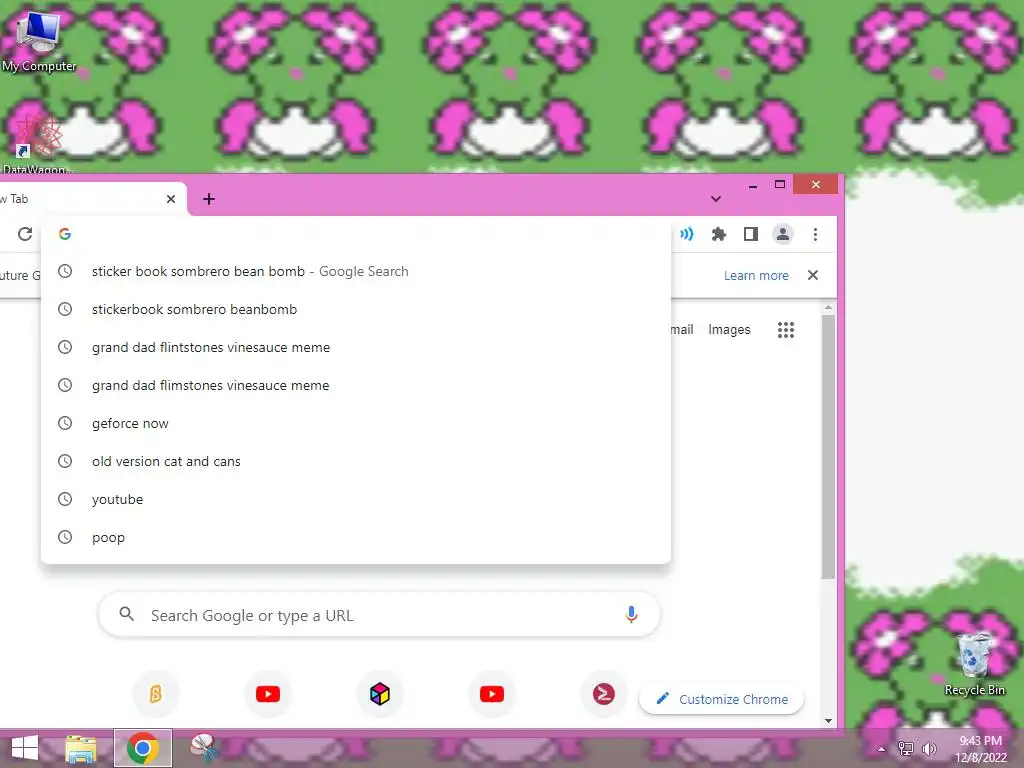Open the first red YouTube shortcut tile
Image resolution: width=1024 pixels, height=768 pixels.
tap(268, 694)
